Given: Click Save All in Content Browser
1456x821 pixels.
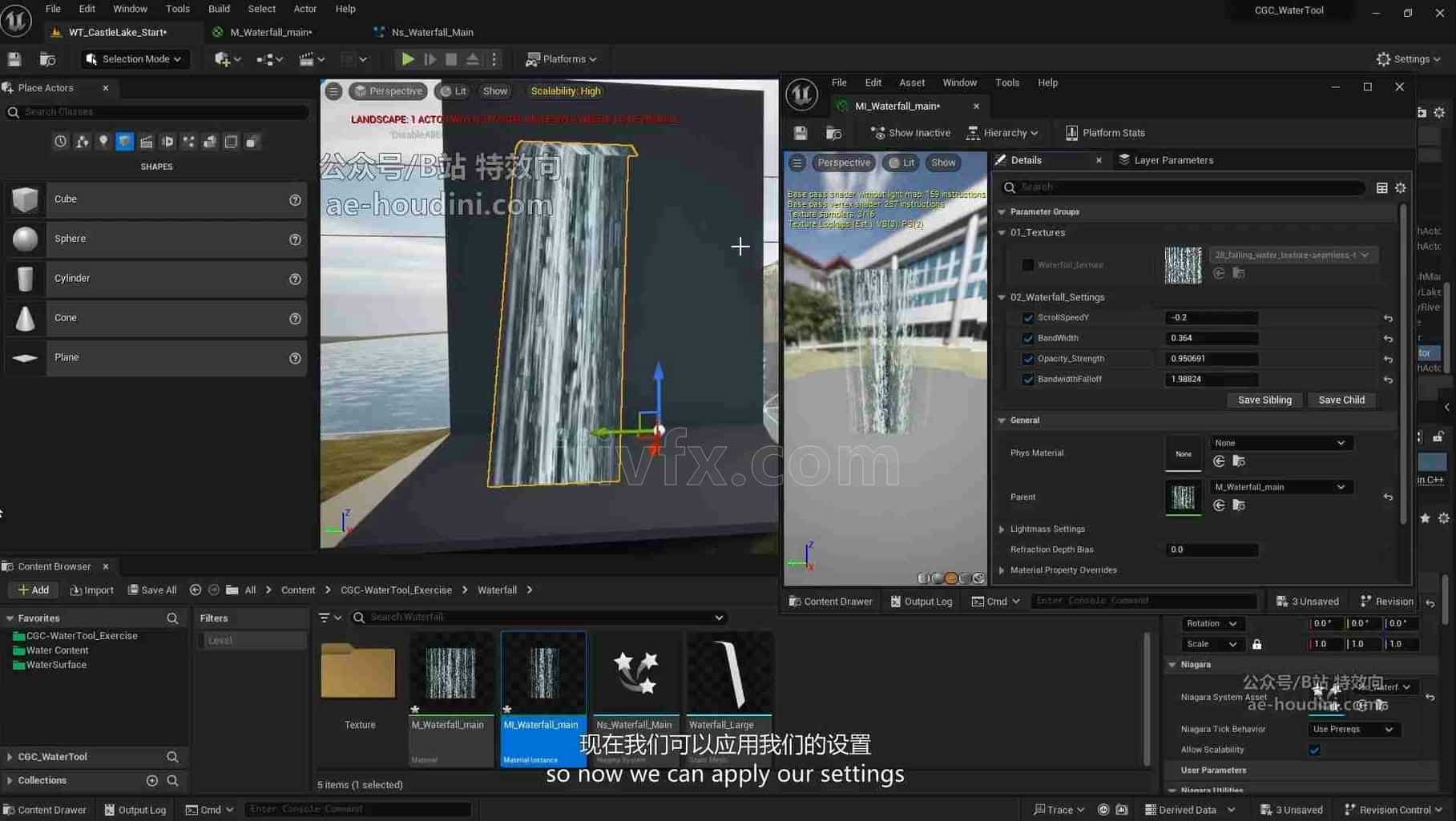Looking at the screenshot, I should [152, 590].
